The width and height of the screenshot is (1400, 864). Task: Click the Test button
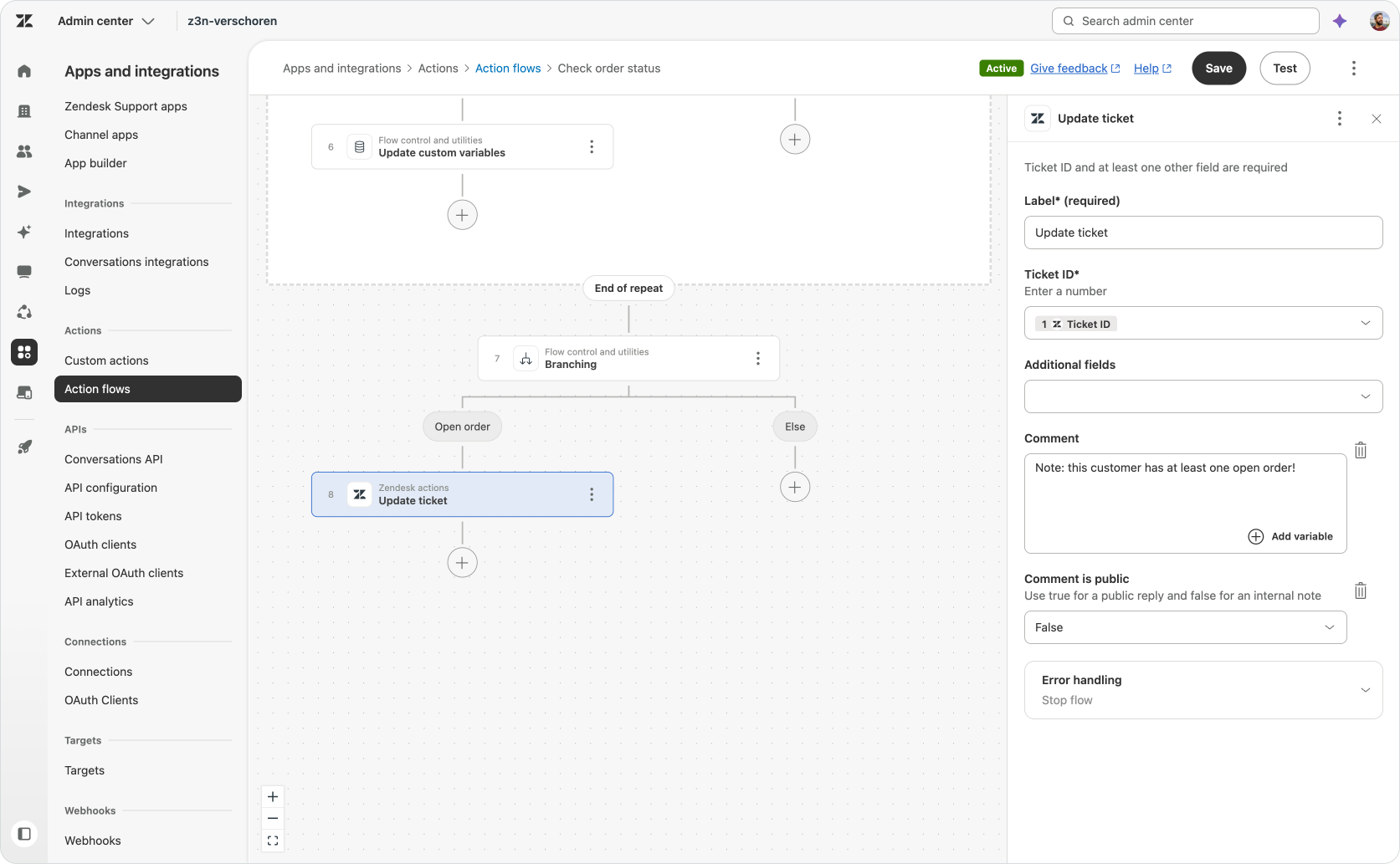[1285, 69]
